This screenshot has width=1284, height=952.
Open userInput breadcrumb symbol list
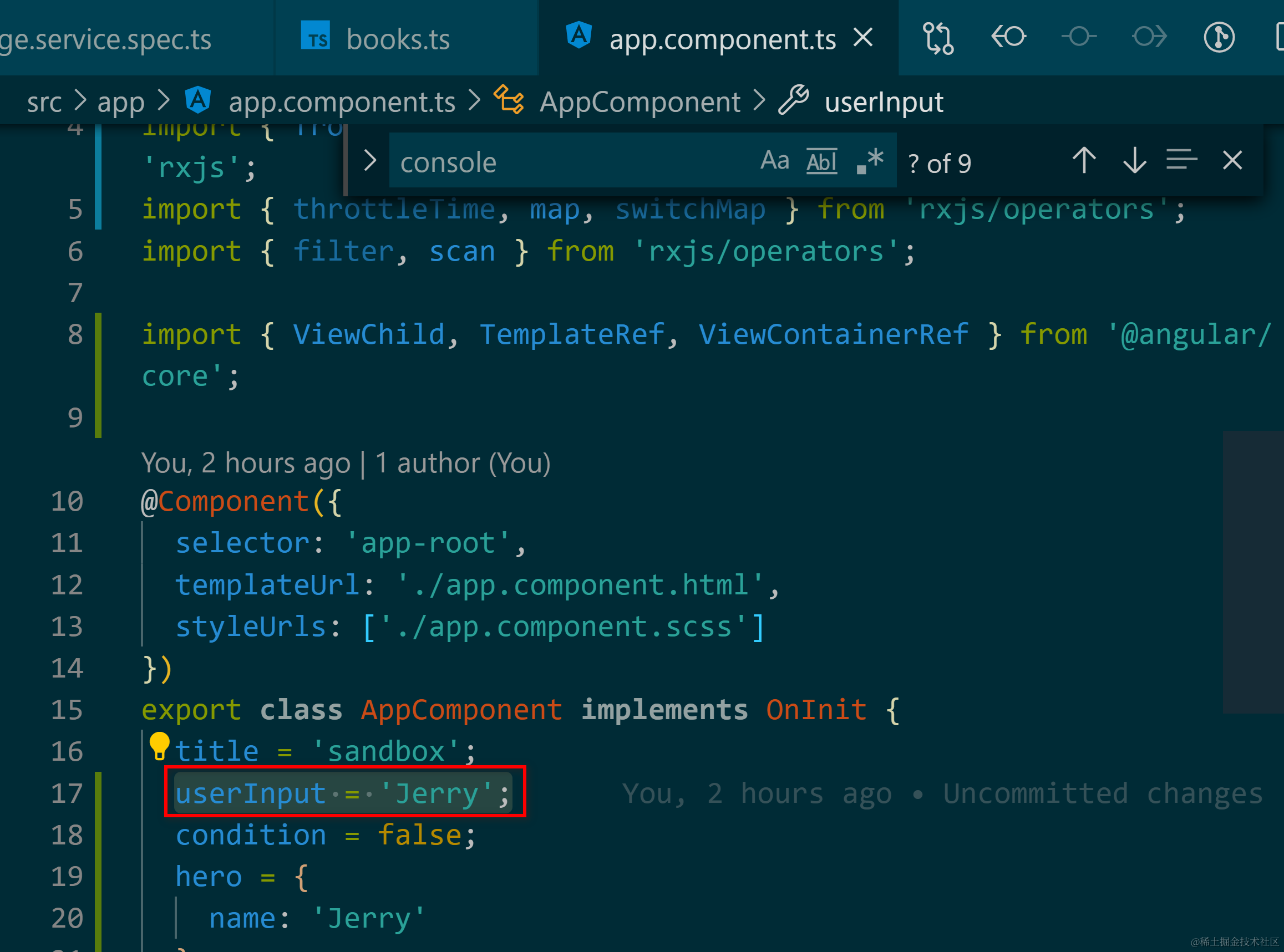[x=883, y=102]
